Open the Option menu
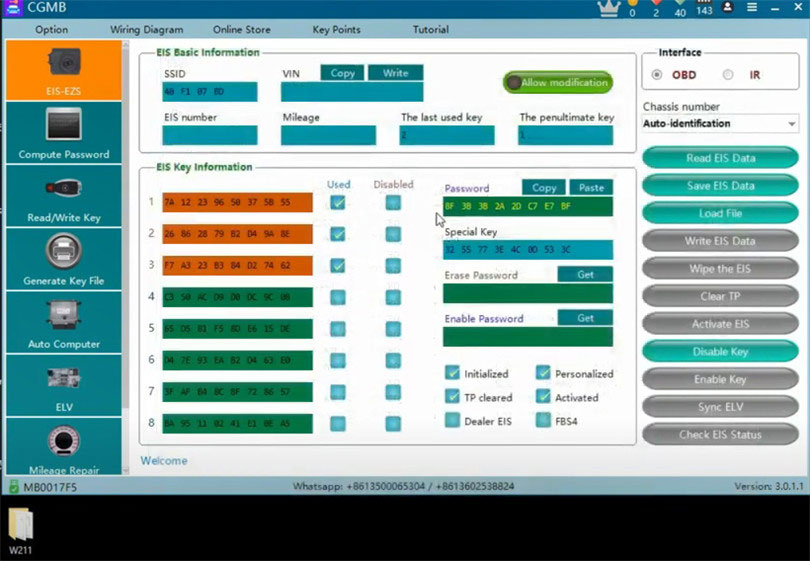Image resolution: width=810 pixels, height=561 pixels. coord(52,29)
